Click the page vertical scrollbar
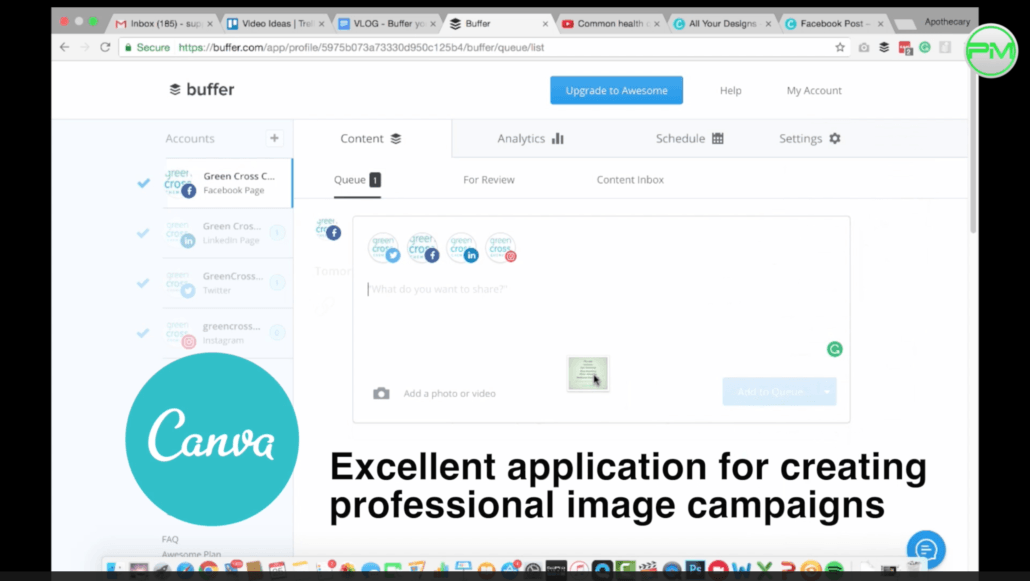The image size is (1030, 581). pyautogui.click(x=973, y=151)
